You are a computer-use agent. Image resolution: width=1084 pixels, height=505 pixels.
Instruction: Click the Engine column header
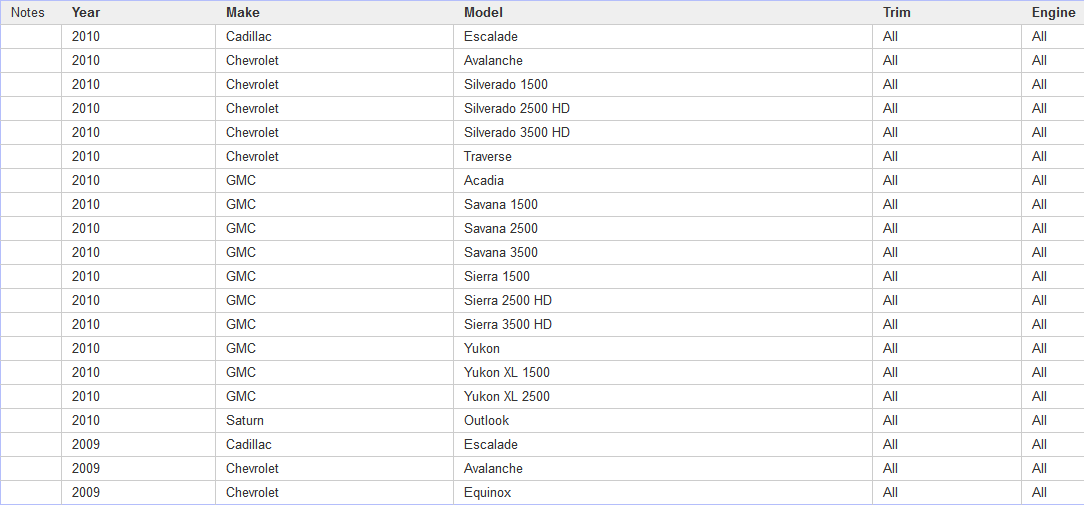(x=1053, y=12)
